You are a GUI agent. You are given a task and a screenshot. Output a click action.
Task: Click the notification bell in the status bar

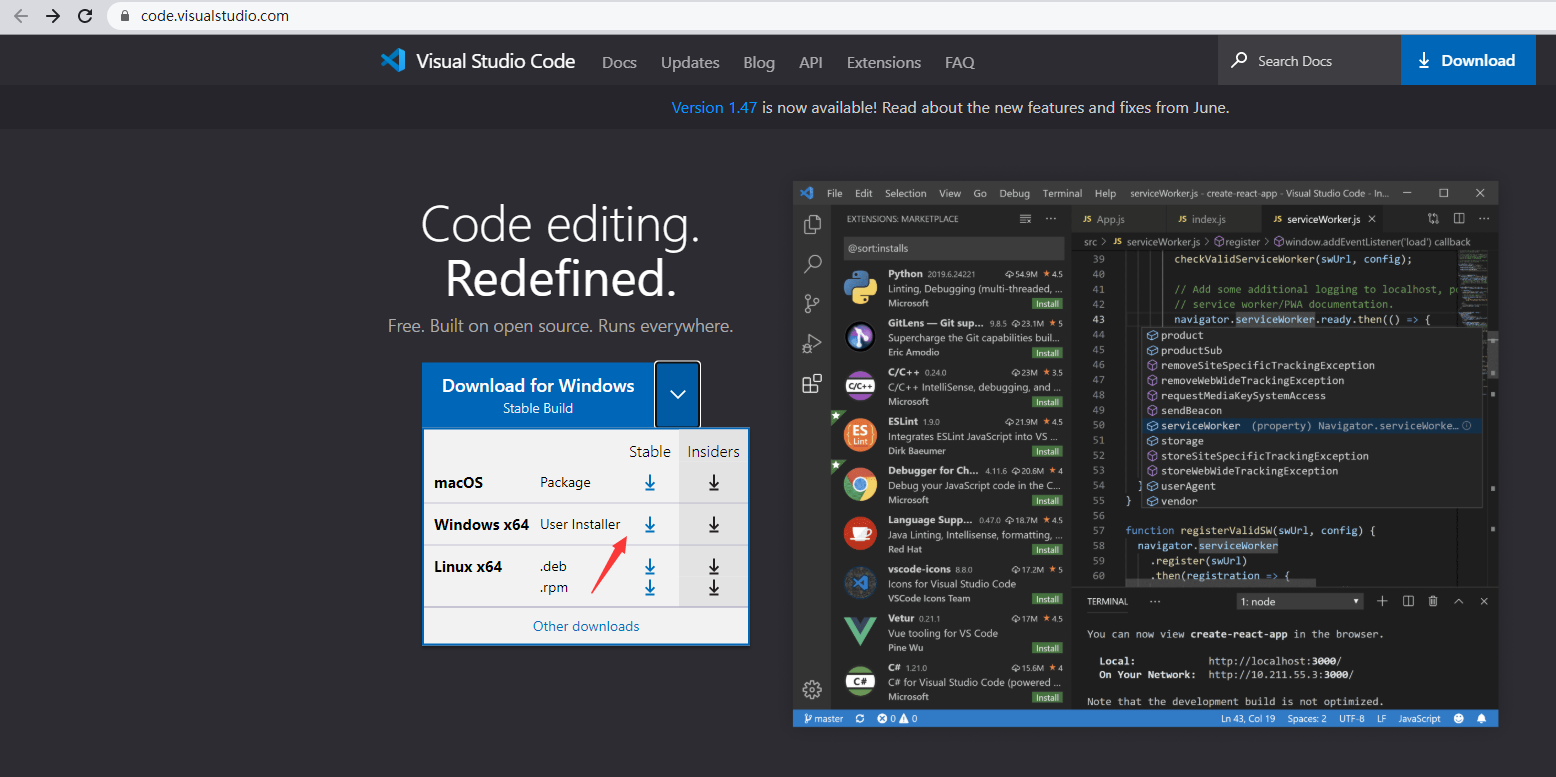tap(1482, 719)
